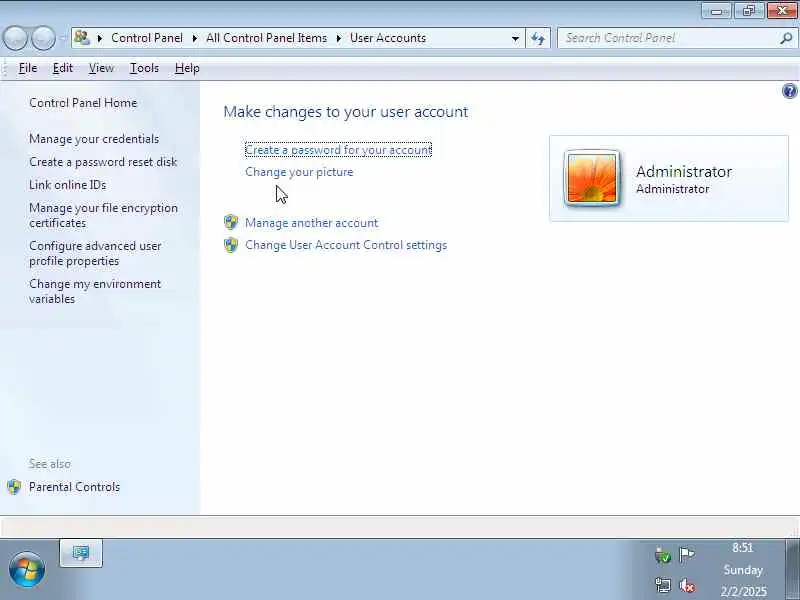Click the Control Panel taskbar button
The width and height of the screenshot is (800, 600).
(x=81, y=553)
